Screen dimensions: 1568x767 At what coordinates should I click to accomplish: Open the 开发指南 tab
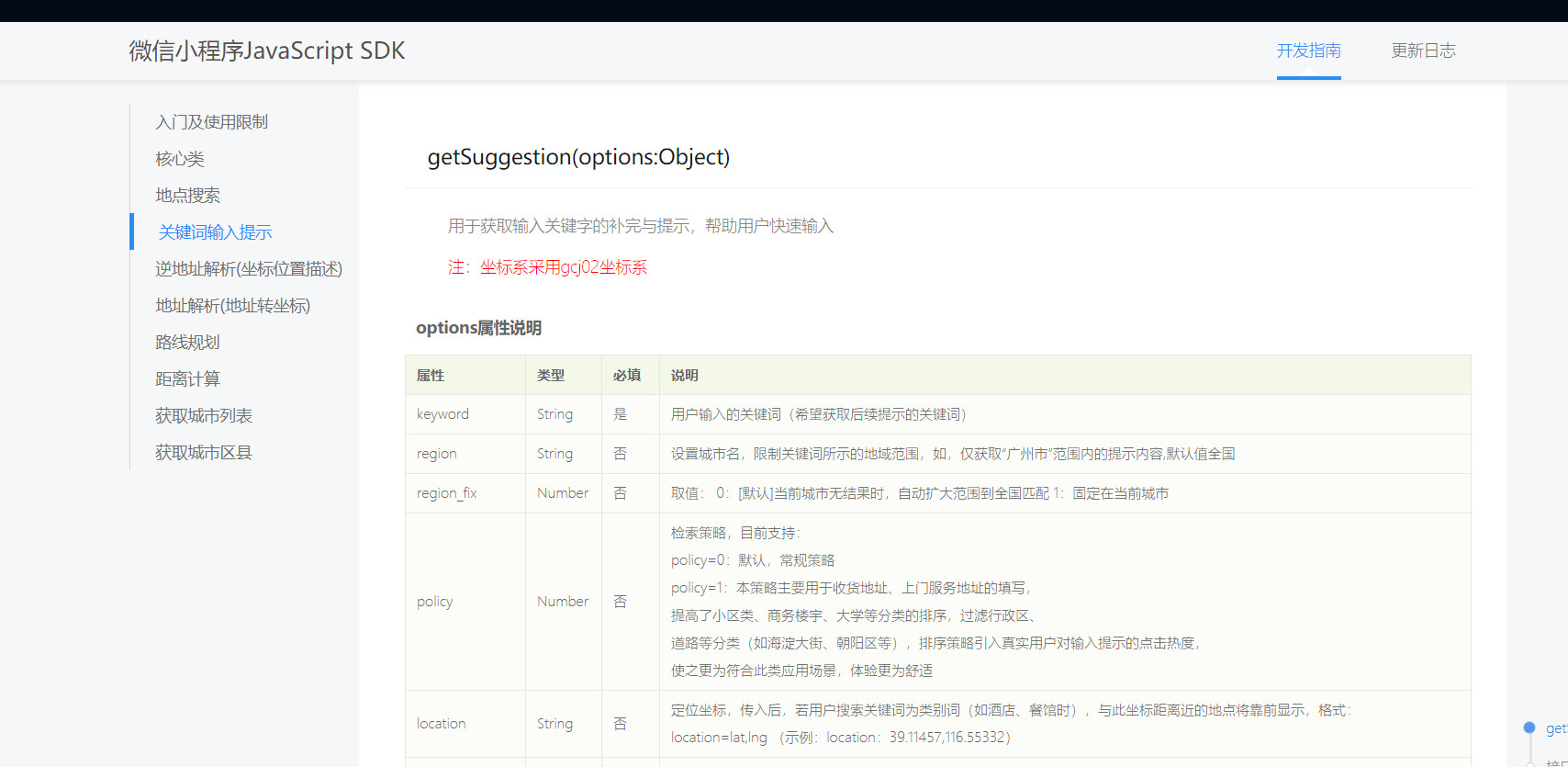click(x=1308, y=51)
